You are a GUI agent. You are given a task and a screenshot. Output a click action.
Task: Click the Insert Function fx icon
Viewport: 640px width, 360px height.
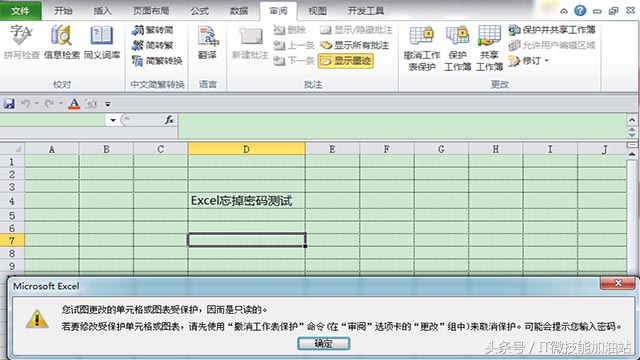coord(169,120)
